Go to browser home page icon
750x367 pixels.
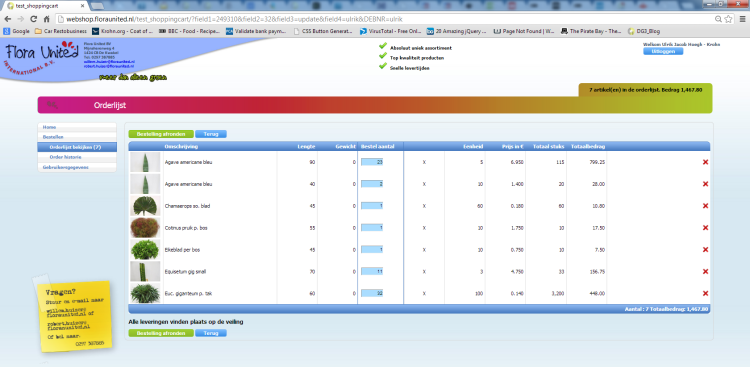(46, 19)
